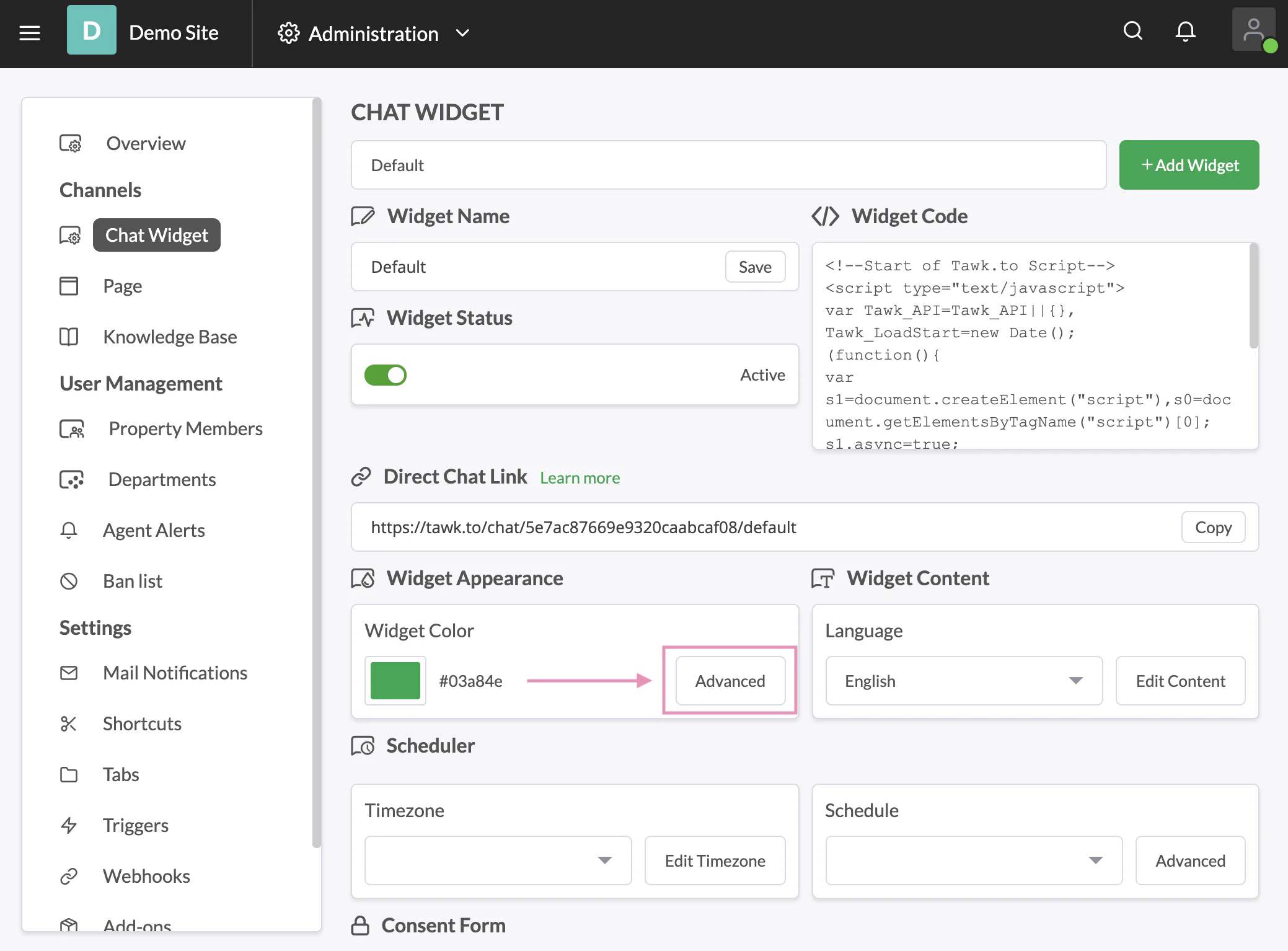Click the Learn more link beside Direct Chat Link
The image size is (1288, 951).
pos(580,477)
